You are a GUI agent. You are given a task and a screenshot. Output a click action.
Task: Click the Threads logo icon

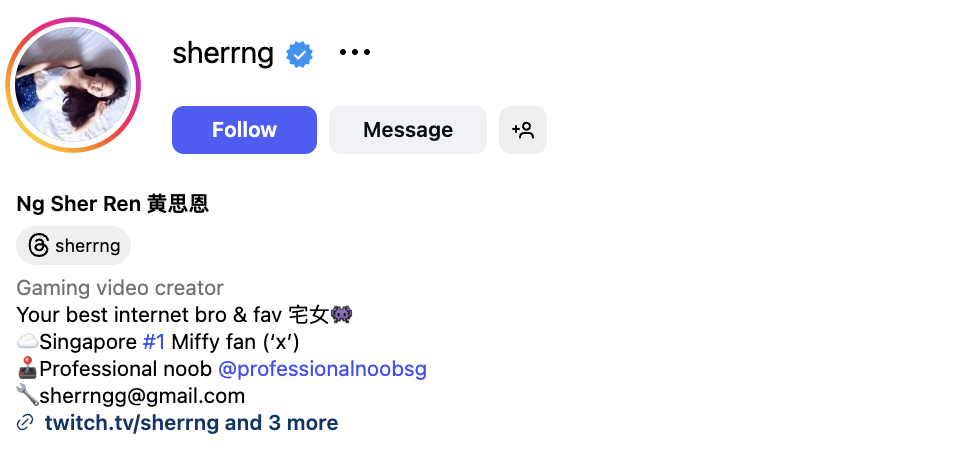click(39, 245)
